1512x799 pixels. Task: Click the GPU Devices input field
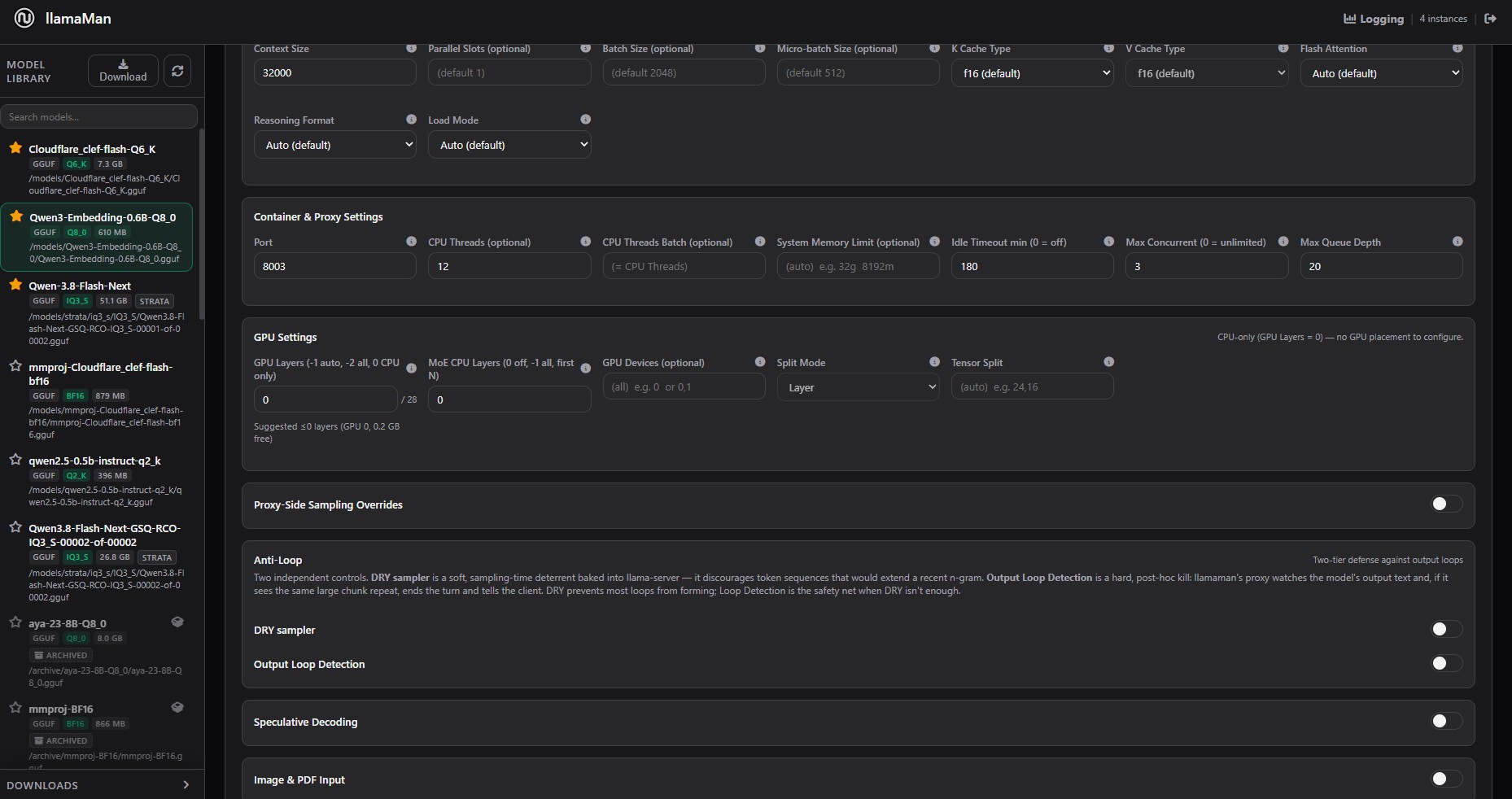684,386
